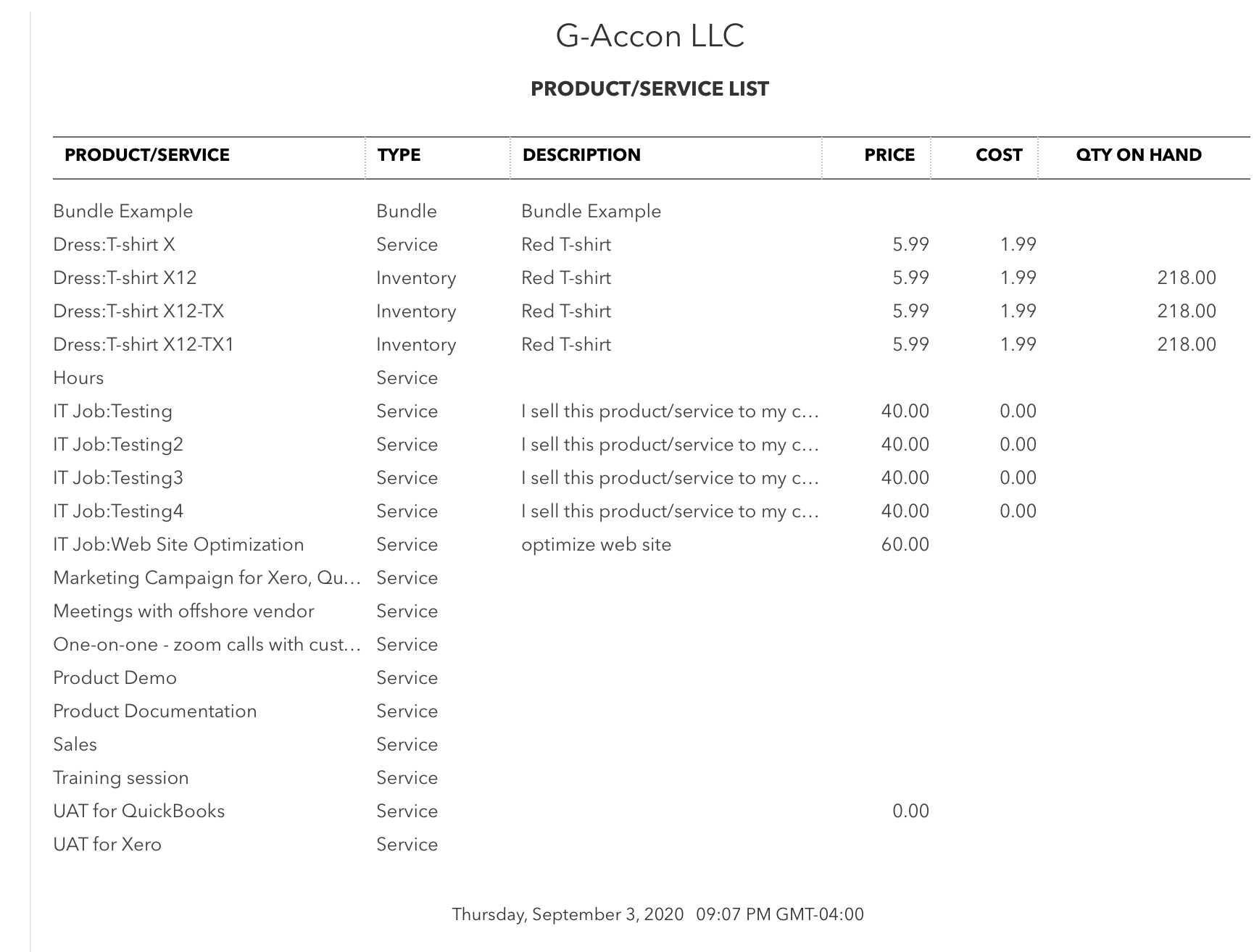1254x952 pixels.
Task: Select the Bundle Example product row
Action: [x=123, y=212]
